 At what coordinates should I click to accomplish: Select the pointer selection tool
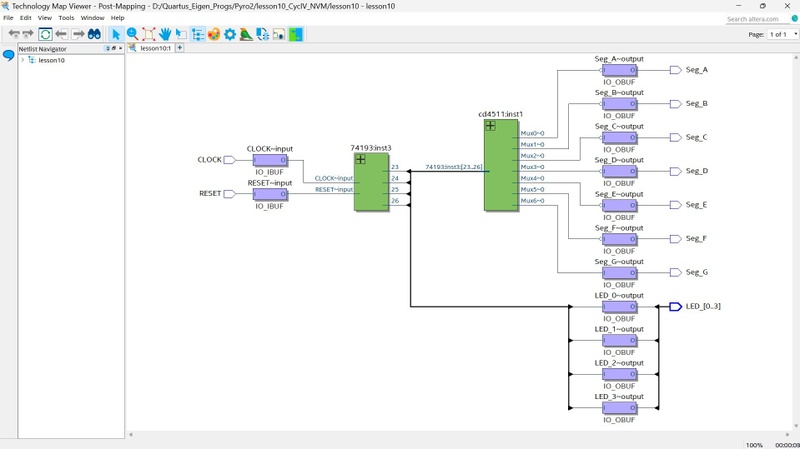pyautogui.click(x=116, y=34)
